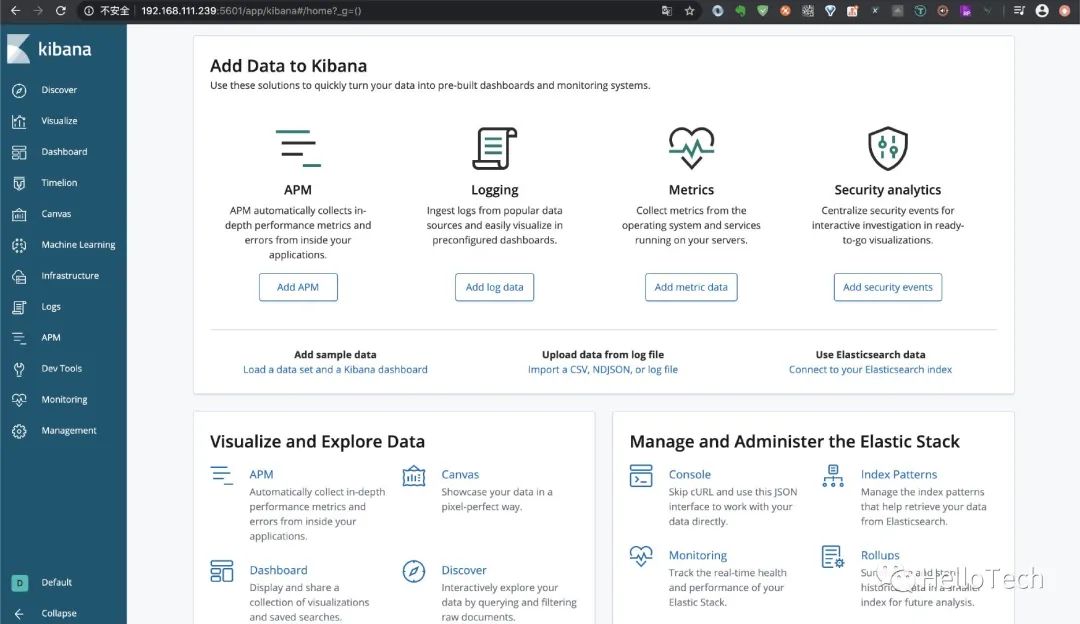The width and height of the screenshot is (1080, 624).
Task: Open the Dashboard link in Visualize section
Action: pos(278,570)
